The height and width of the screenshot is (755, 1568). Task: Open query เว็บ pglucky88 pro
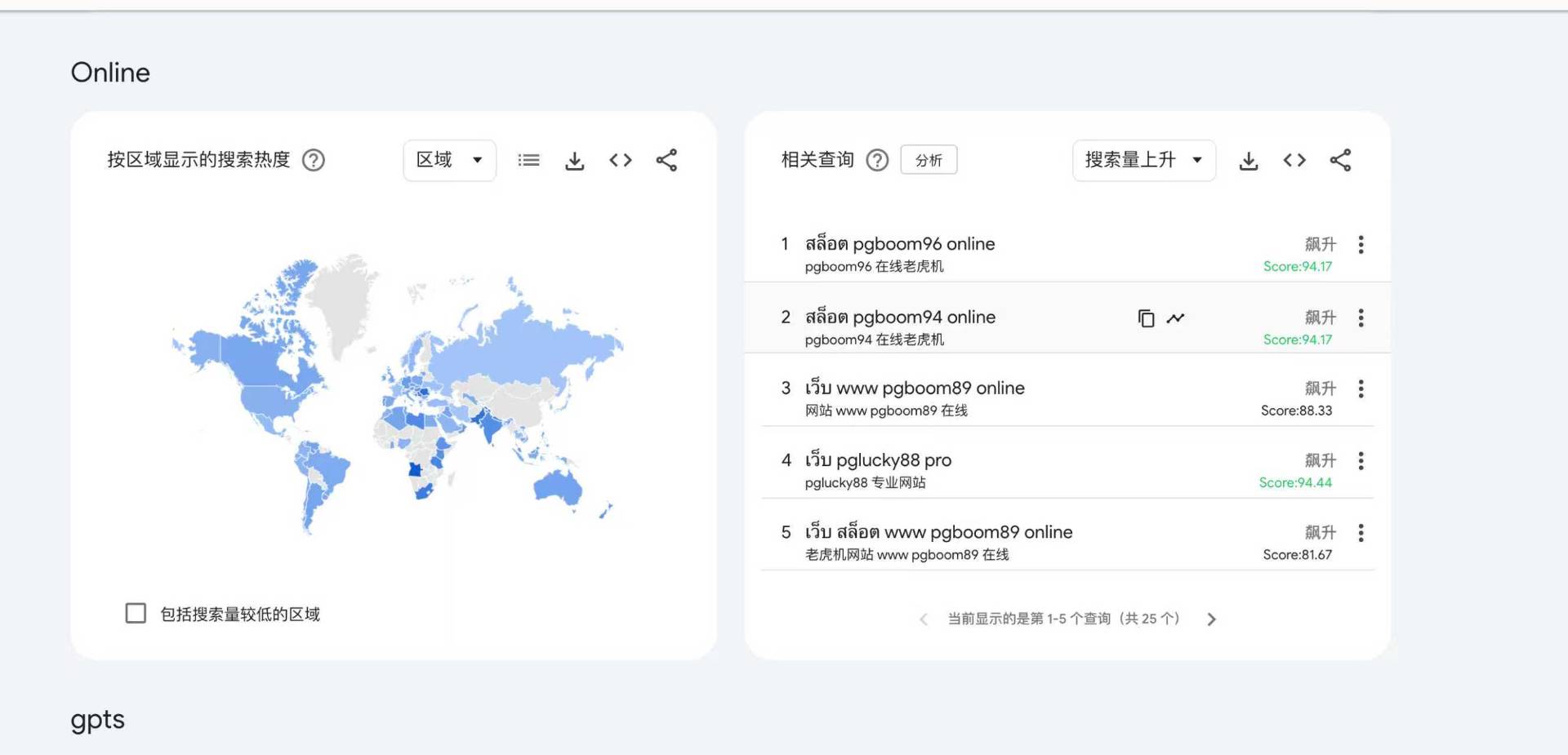click(x=878, y=460)
